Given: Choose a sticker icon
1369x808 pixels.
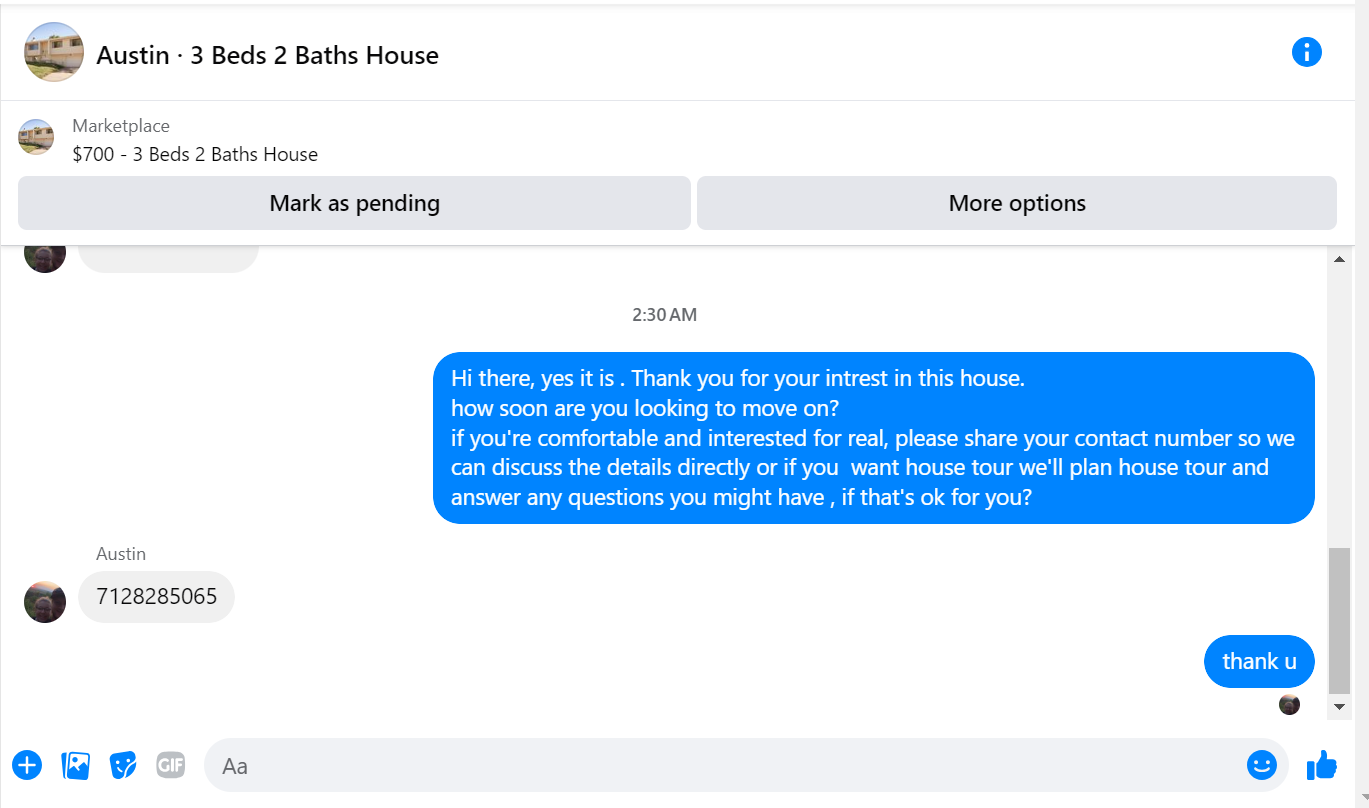Looking at the screenshot, I should 123,766.
